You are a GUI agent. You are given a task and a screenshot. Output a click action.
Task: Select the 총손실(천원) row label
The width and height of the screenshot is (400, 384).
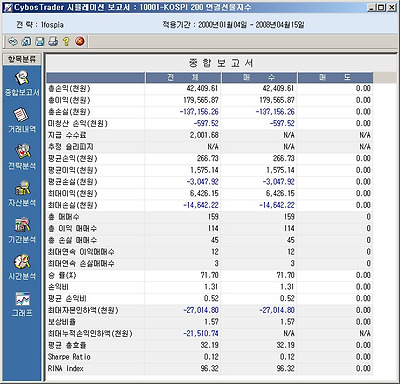click(69, 112)
